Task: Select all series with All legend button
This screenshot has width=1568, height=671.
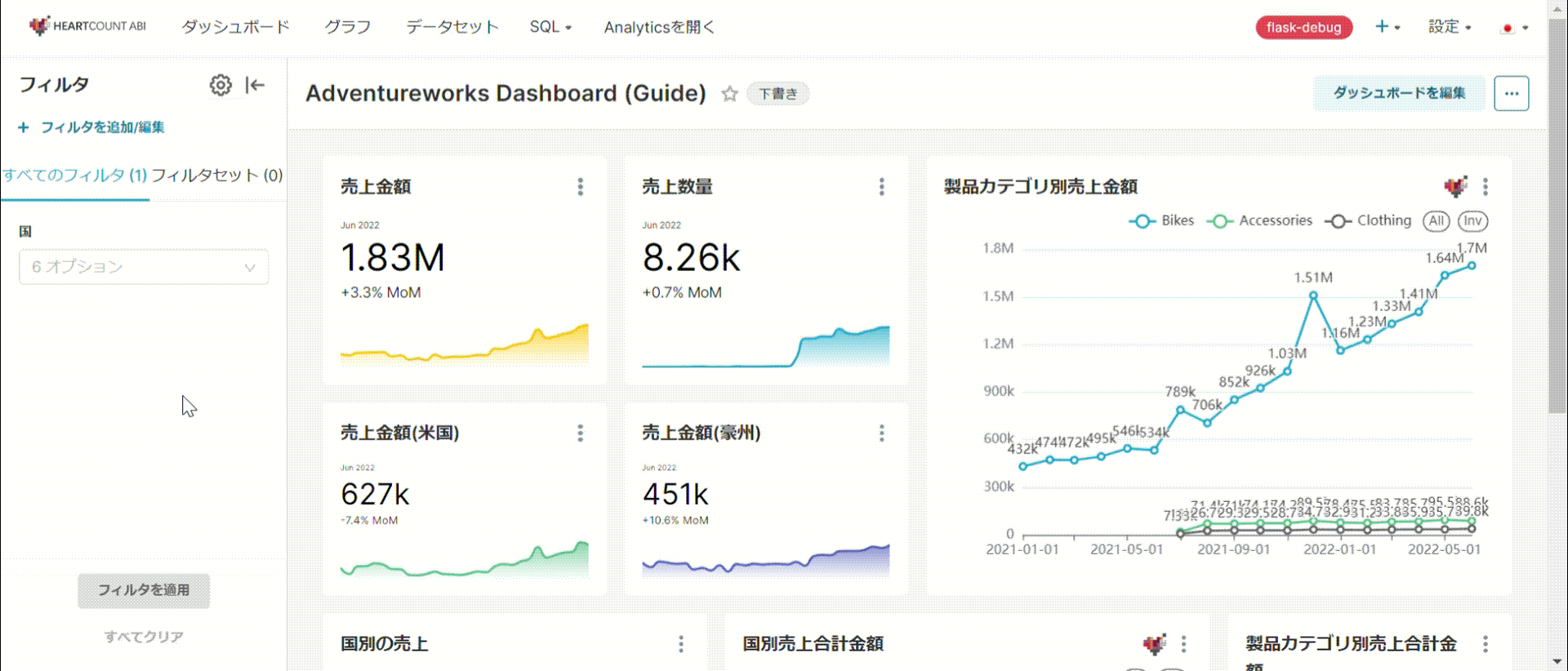Action: point(1437,221)
